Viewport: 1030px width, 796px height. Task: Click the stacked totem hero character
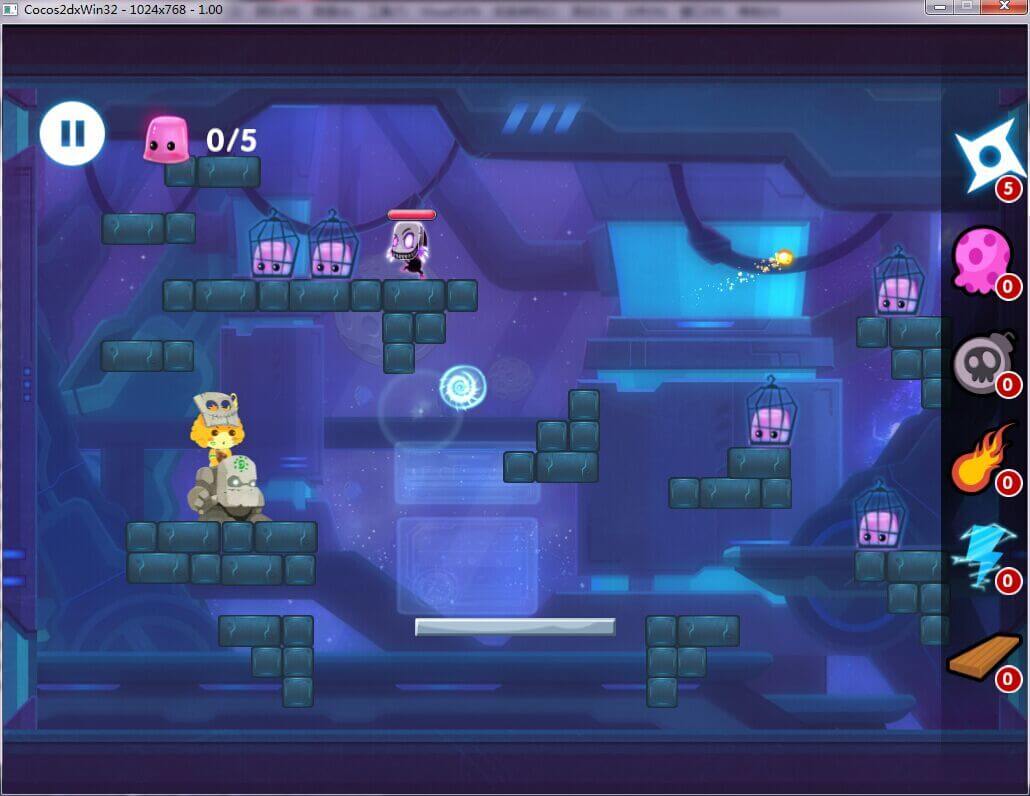[x=227, y=458]
